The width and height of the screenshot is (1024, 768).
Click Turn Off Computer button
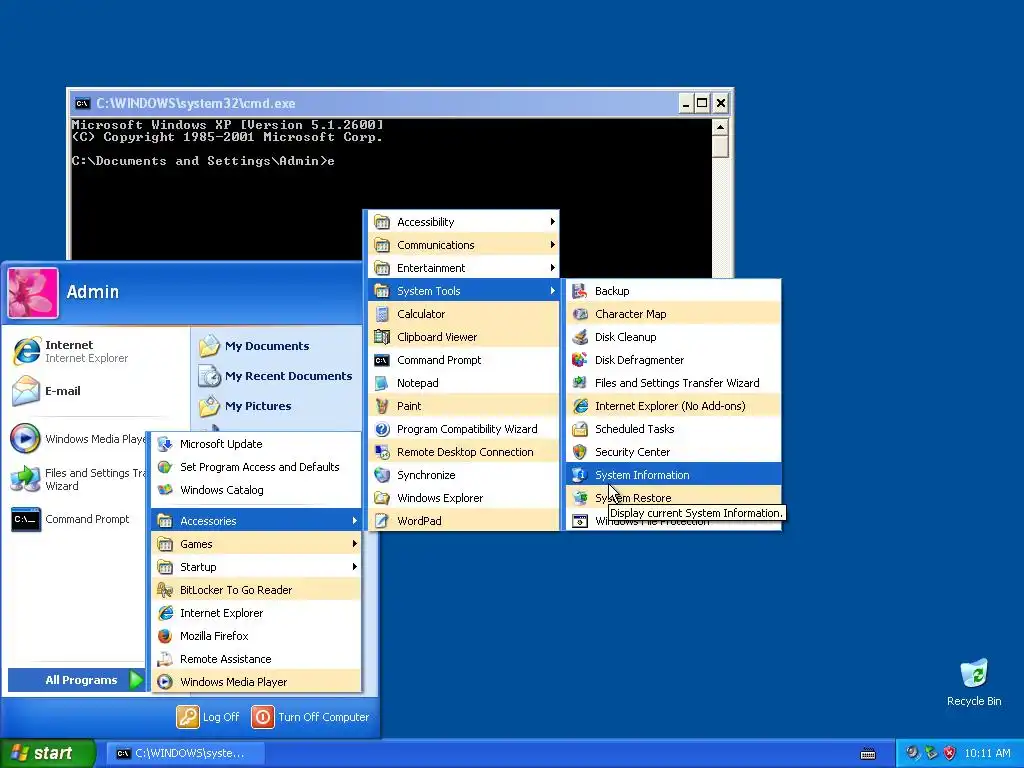click(310, 717)
